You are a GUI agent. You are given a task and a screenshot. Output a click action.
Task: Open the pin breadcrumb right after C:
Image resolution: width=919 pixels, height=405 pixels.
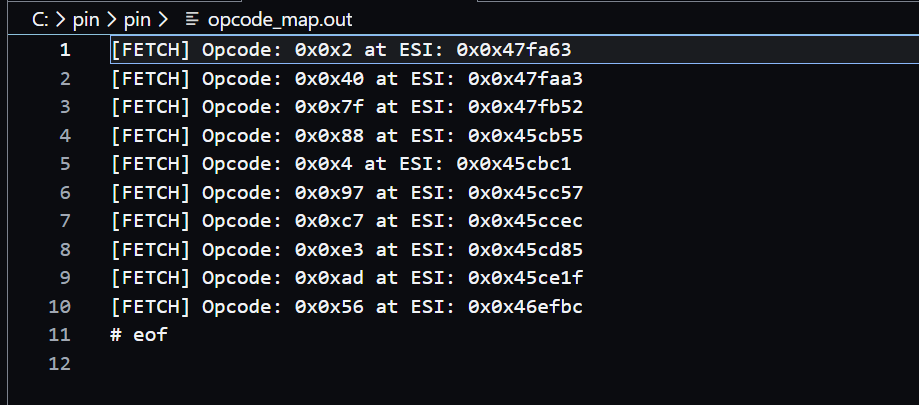coord(86,19)
